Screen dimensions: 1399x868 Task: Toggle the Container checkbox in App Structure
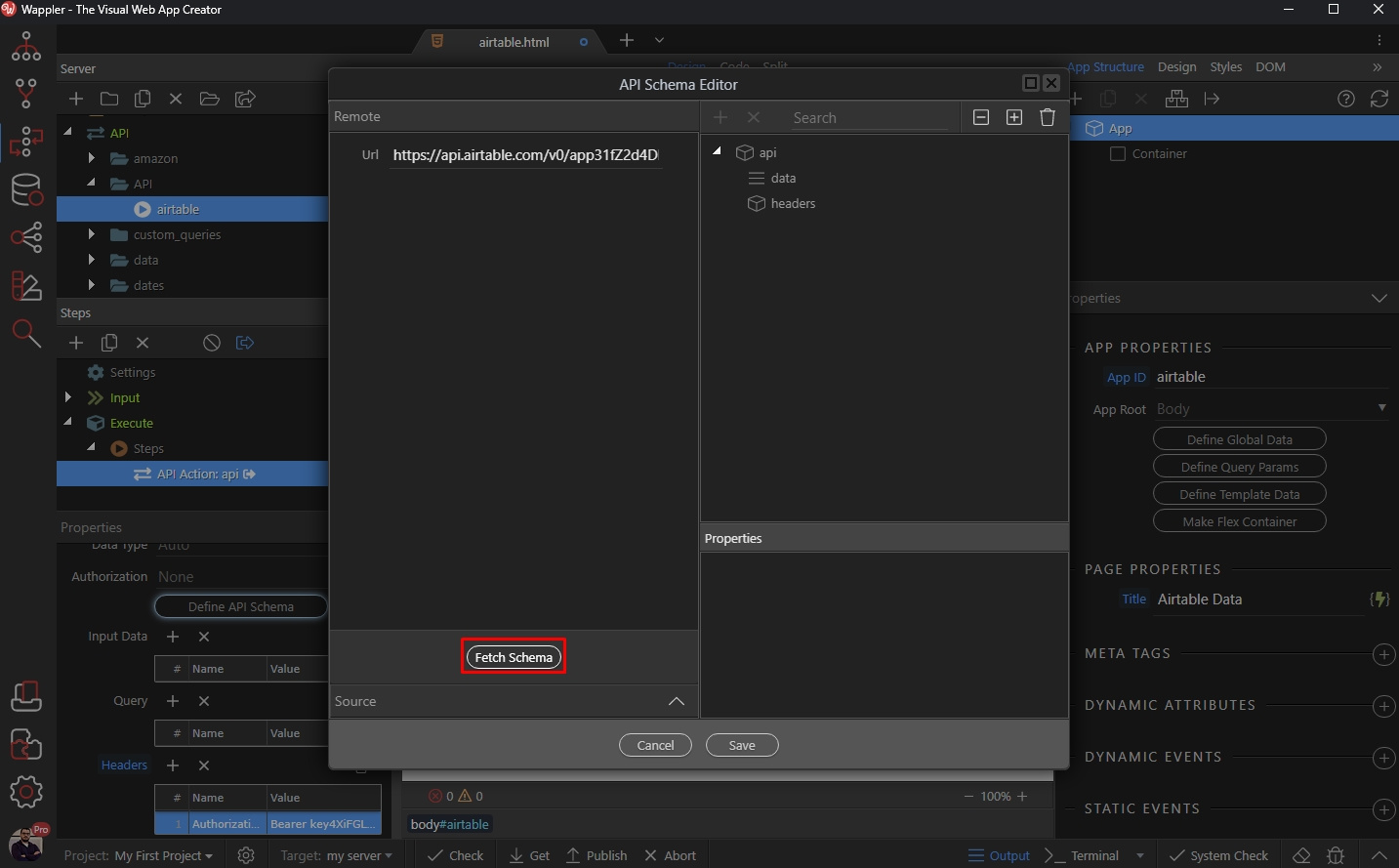1118,153
